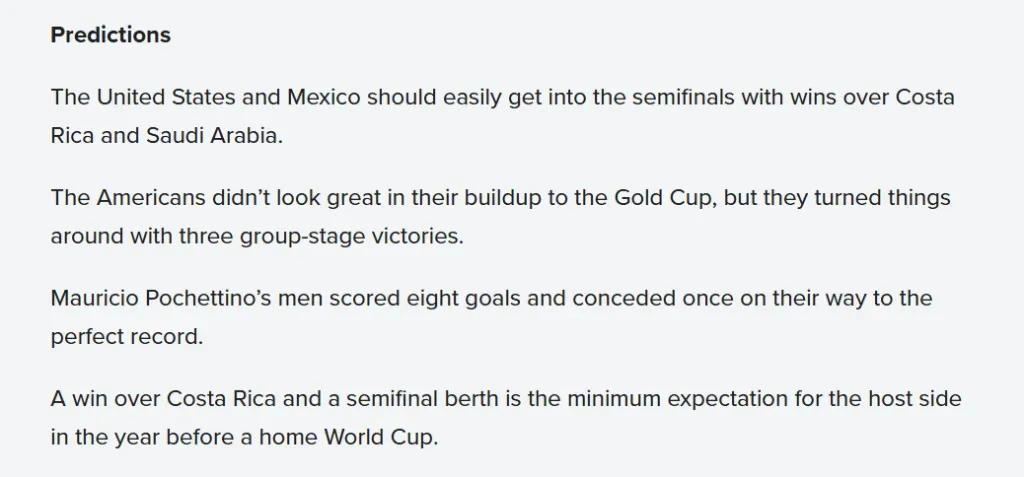Click the words "Rica and Saudi Arabia."
1024x477 pixels.
(x=167, y=136)
